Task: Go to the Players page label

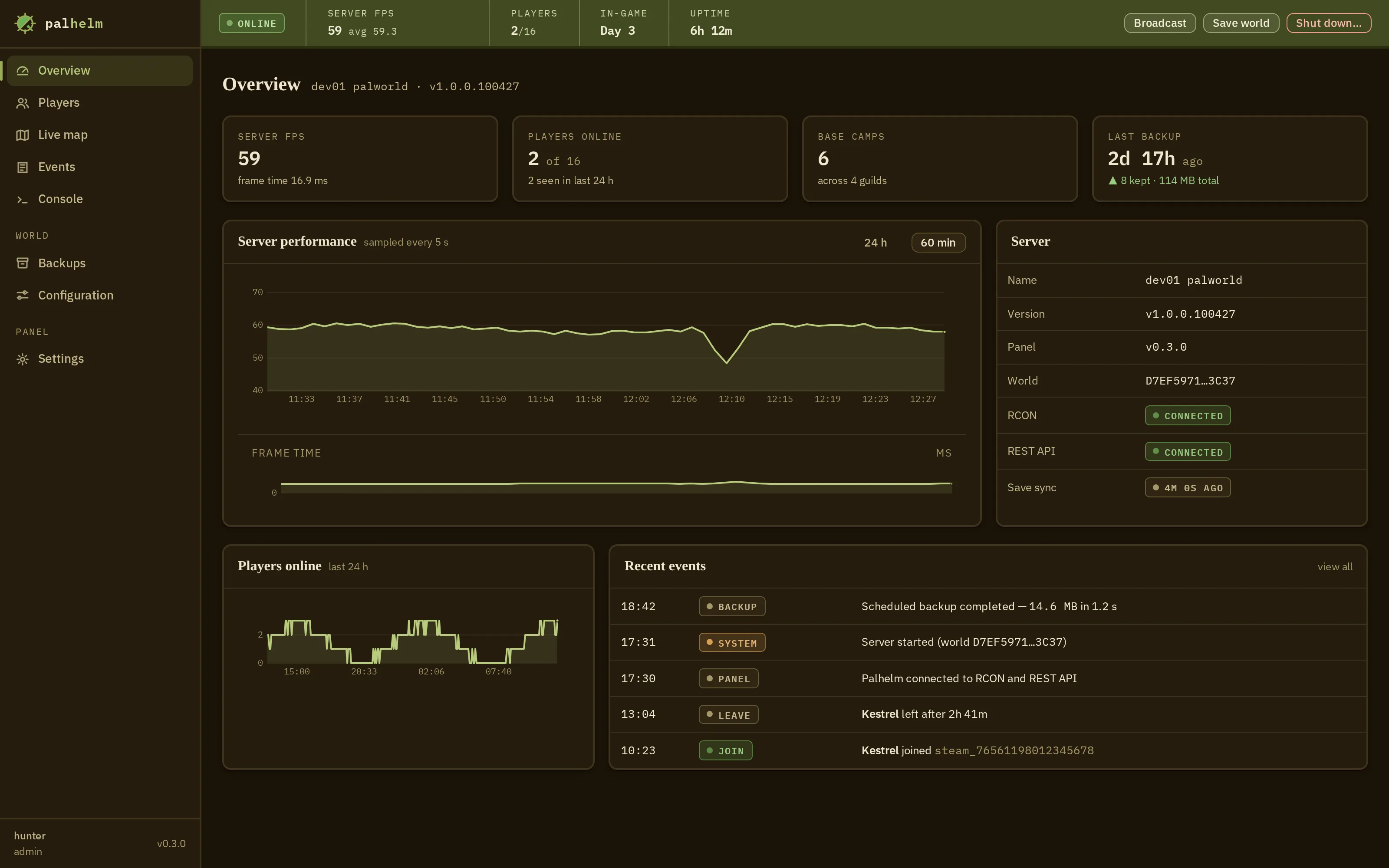Action: pyautogui.click(x=59, y=103)
